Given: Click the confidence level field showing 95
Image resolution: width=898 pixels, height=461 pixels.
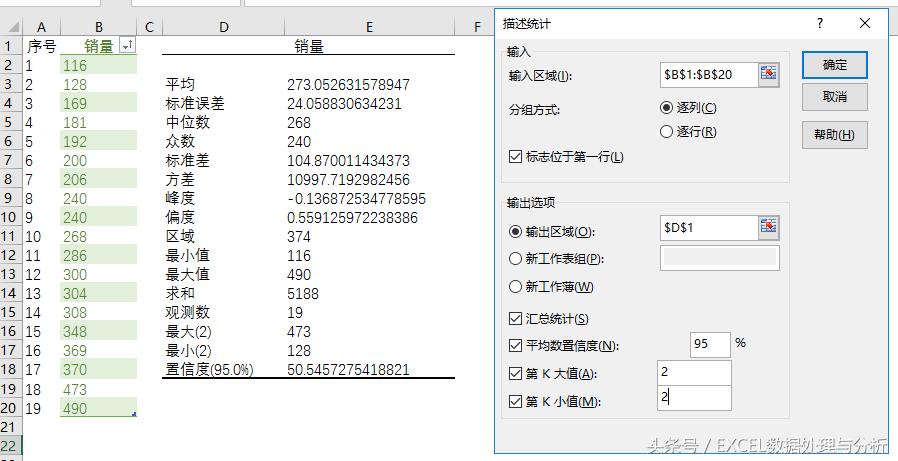Looking at the screenshot, I should coord(710,344).
